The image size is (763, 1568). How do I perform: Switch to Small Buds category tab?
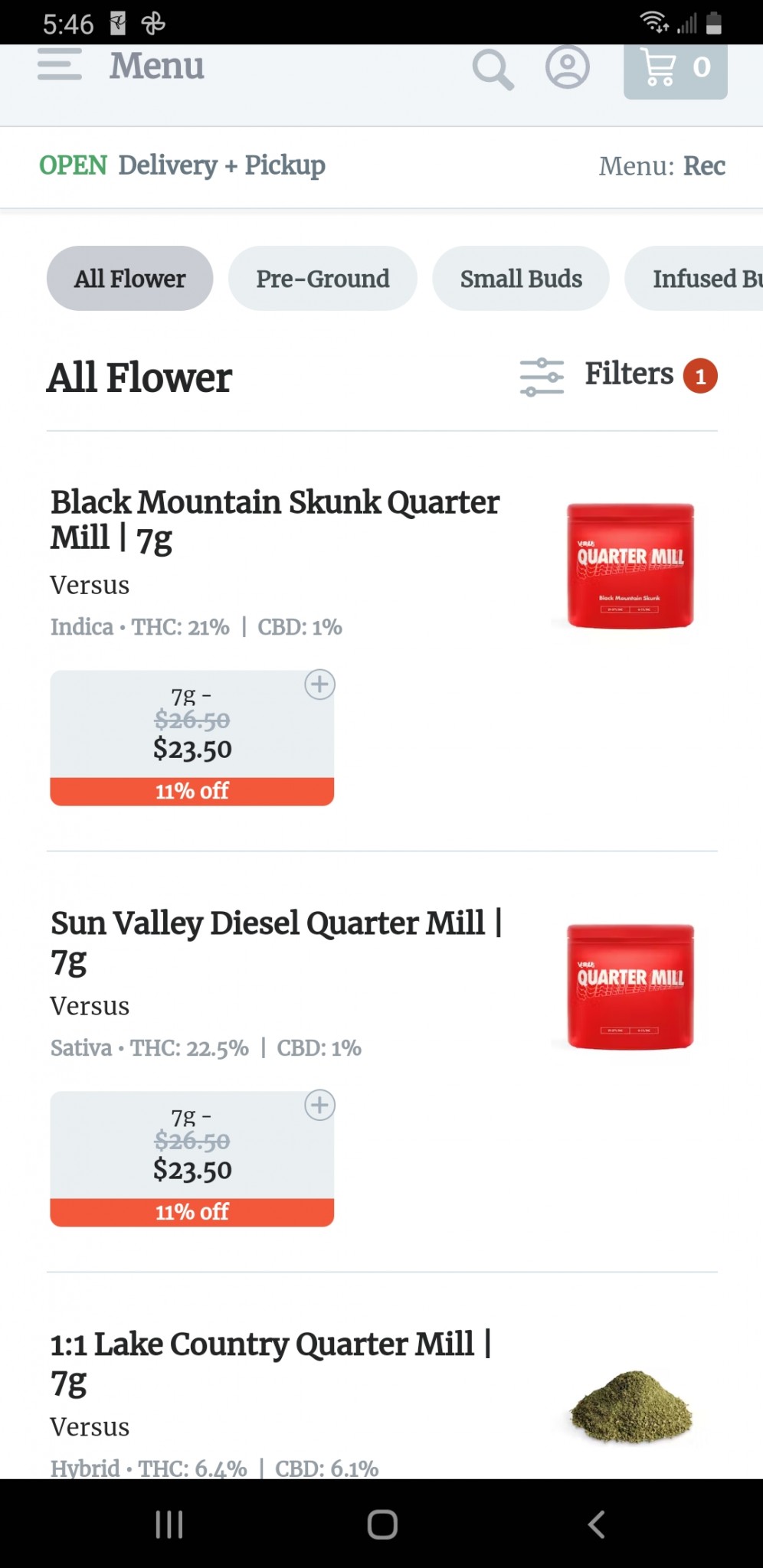pyautogui.click(x=521, y=279)
